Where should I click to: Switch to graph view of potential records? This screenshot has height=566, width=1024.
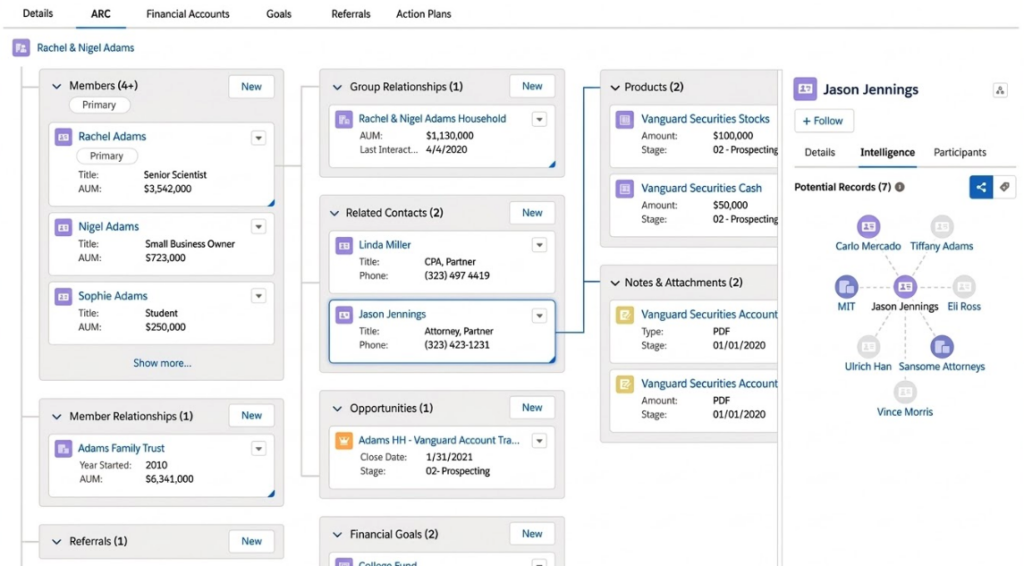pyautogui.click(x=981, y=187)
